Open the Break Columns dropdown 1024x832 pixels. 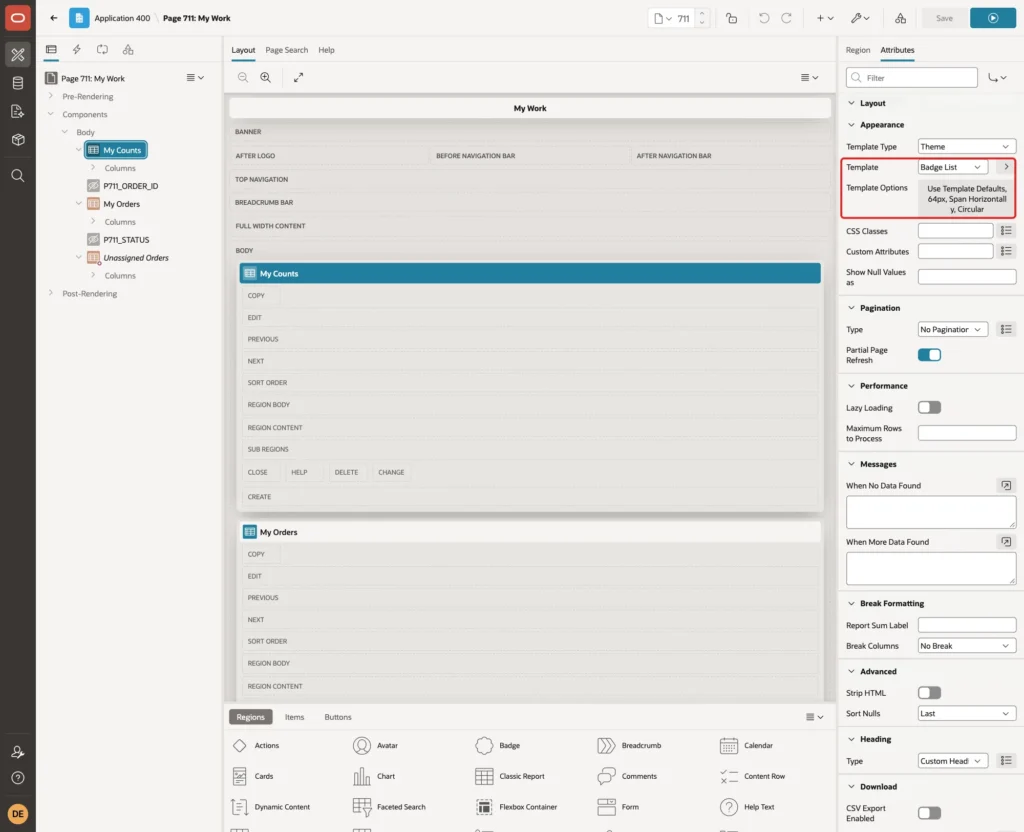click(x=967, y=646)
